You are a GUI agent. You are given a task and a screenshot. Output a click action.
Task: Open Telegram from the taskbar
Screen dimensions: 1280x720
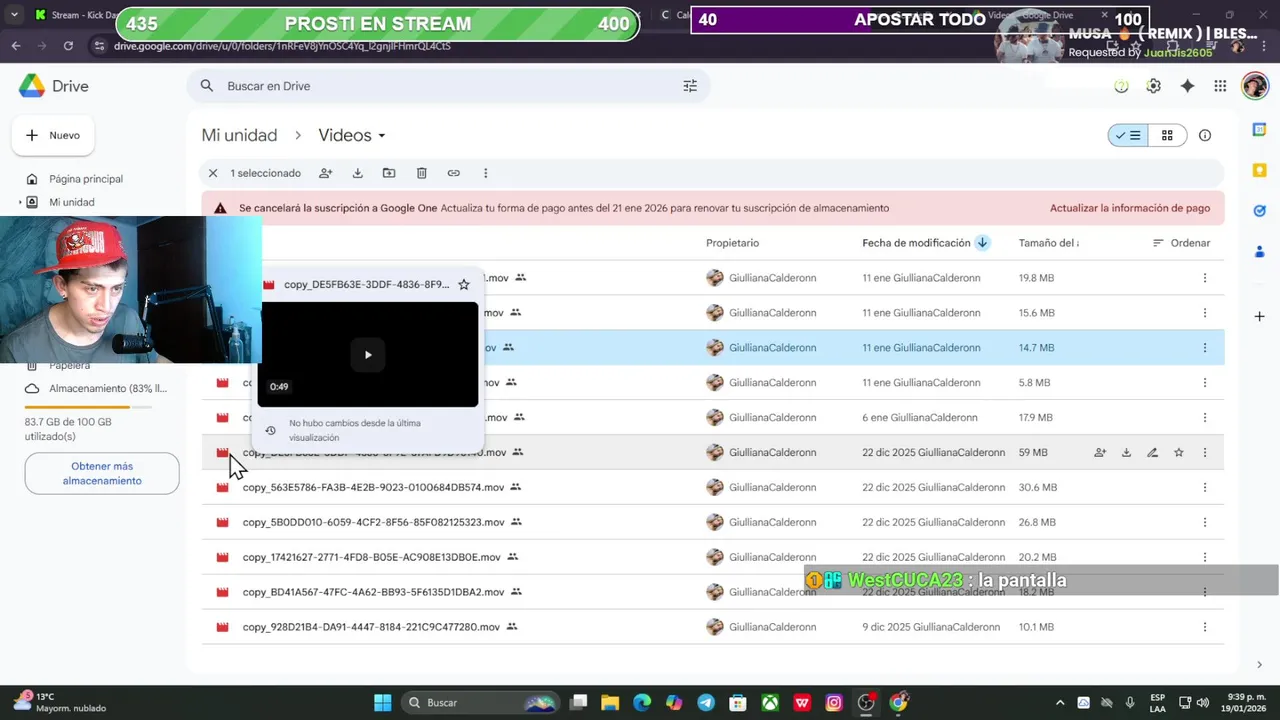(706, 703)
